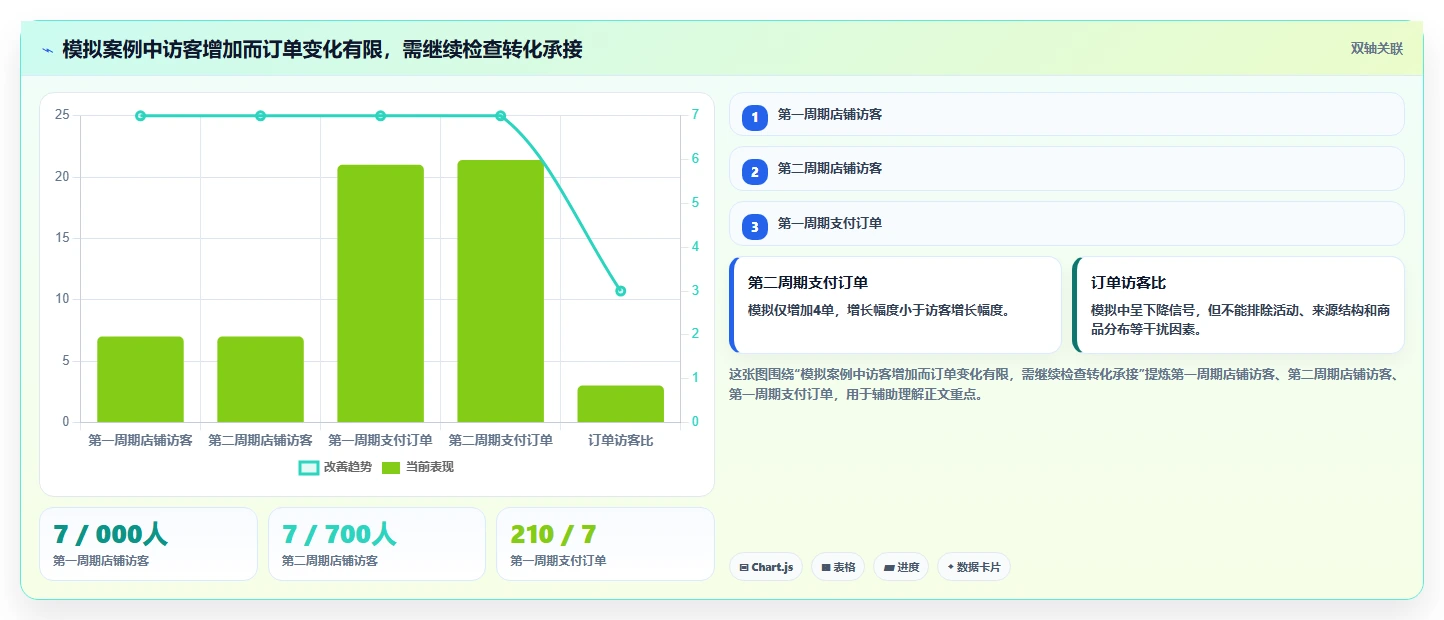
Task: Click the trend line point above 第二周期店铺访客
Action: click(260, 116)
